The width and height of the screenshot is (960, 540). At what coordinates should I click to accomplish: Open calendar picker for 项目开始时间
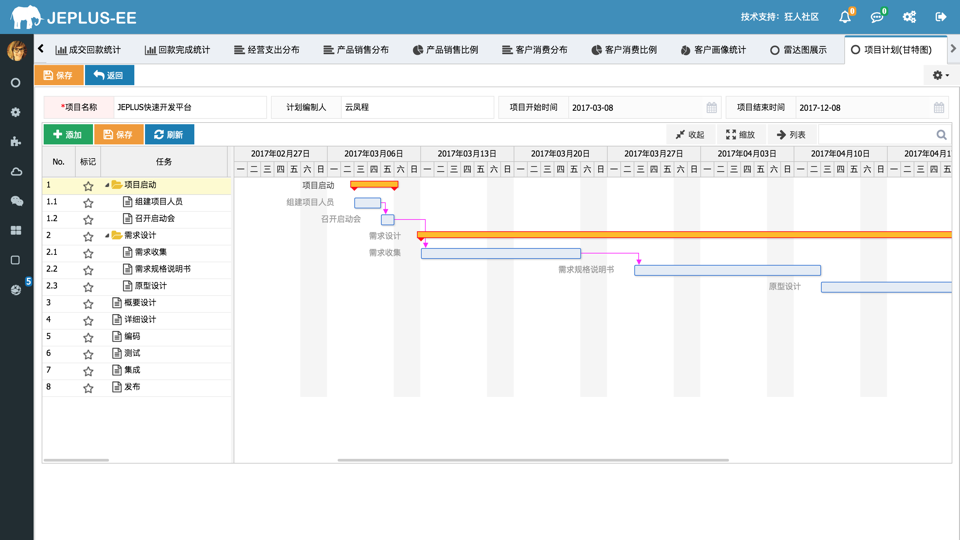[711, 108]
